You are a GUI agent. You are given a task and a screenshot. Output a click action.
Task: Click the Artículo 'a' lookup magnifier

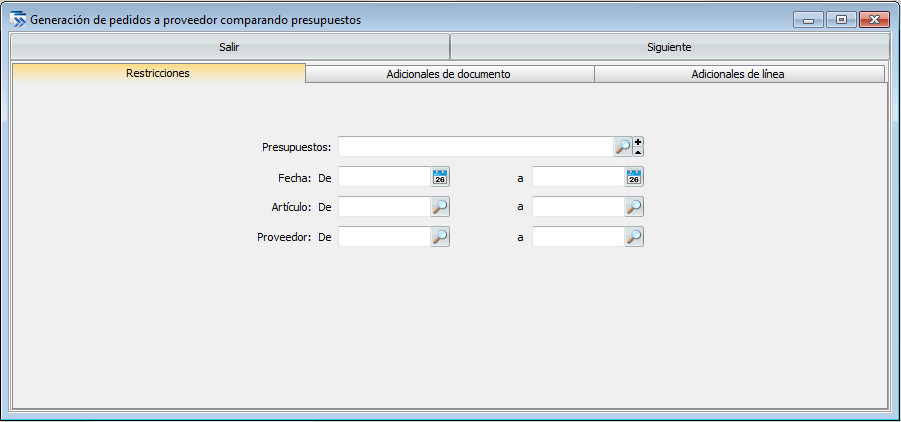pyautogui.click(x=634, y=207)
